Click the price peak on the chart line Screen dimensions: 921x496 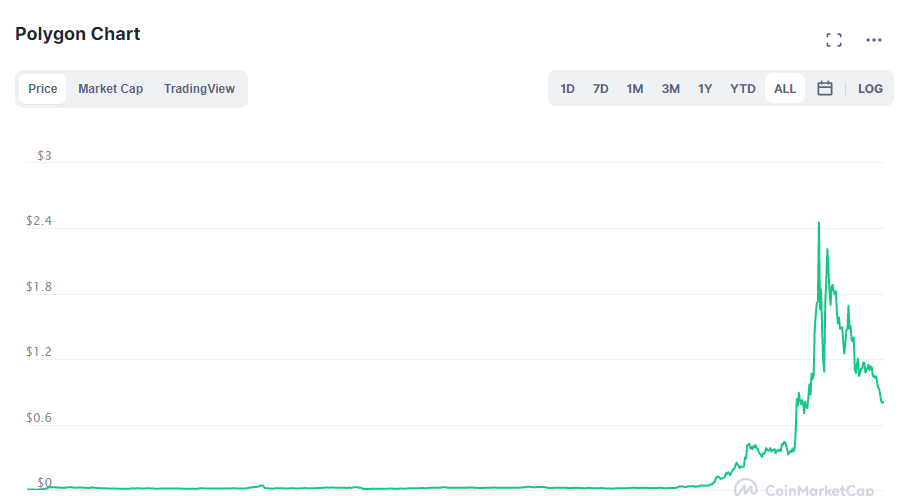(819, 223)
